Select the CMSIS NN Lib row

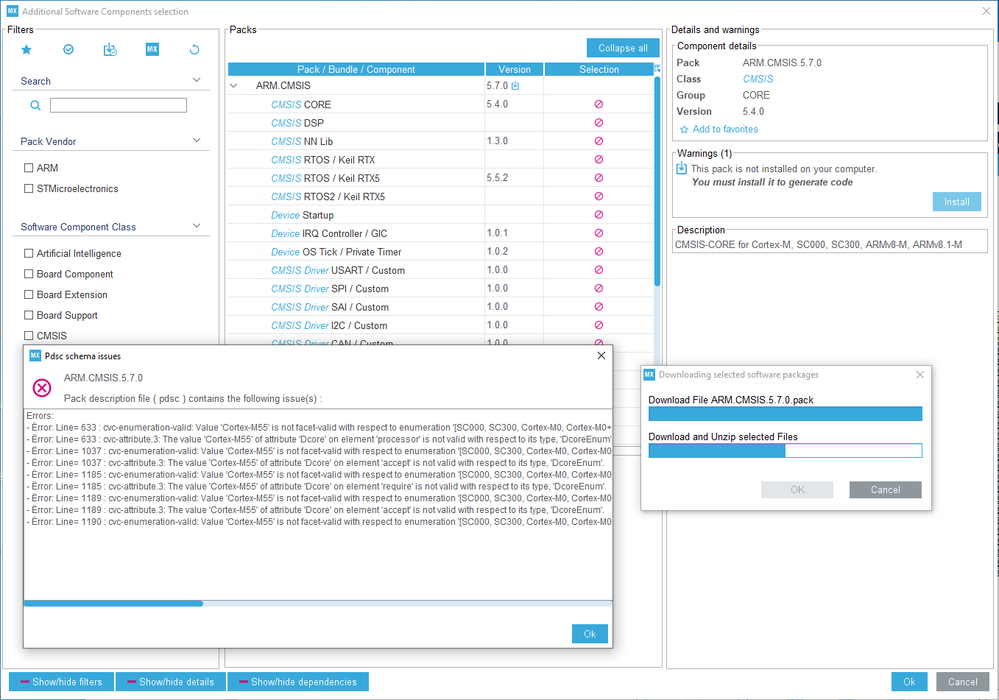pyautogui.click(x=440, y=141)
